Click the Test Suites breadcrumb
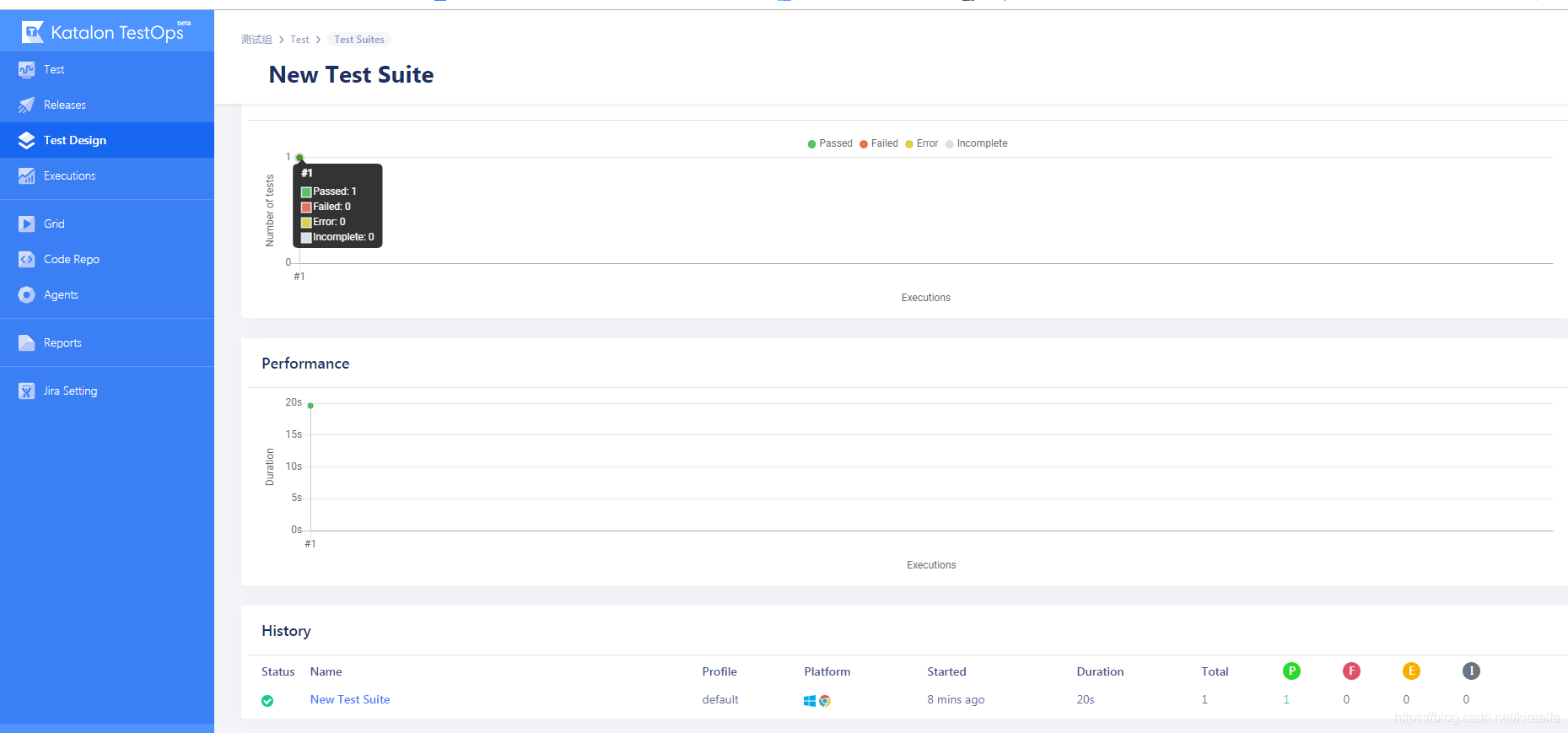This screenshot has width=1568, height=733. click(x=359, y=40)
